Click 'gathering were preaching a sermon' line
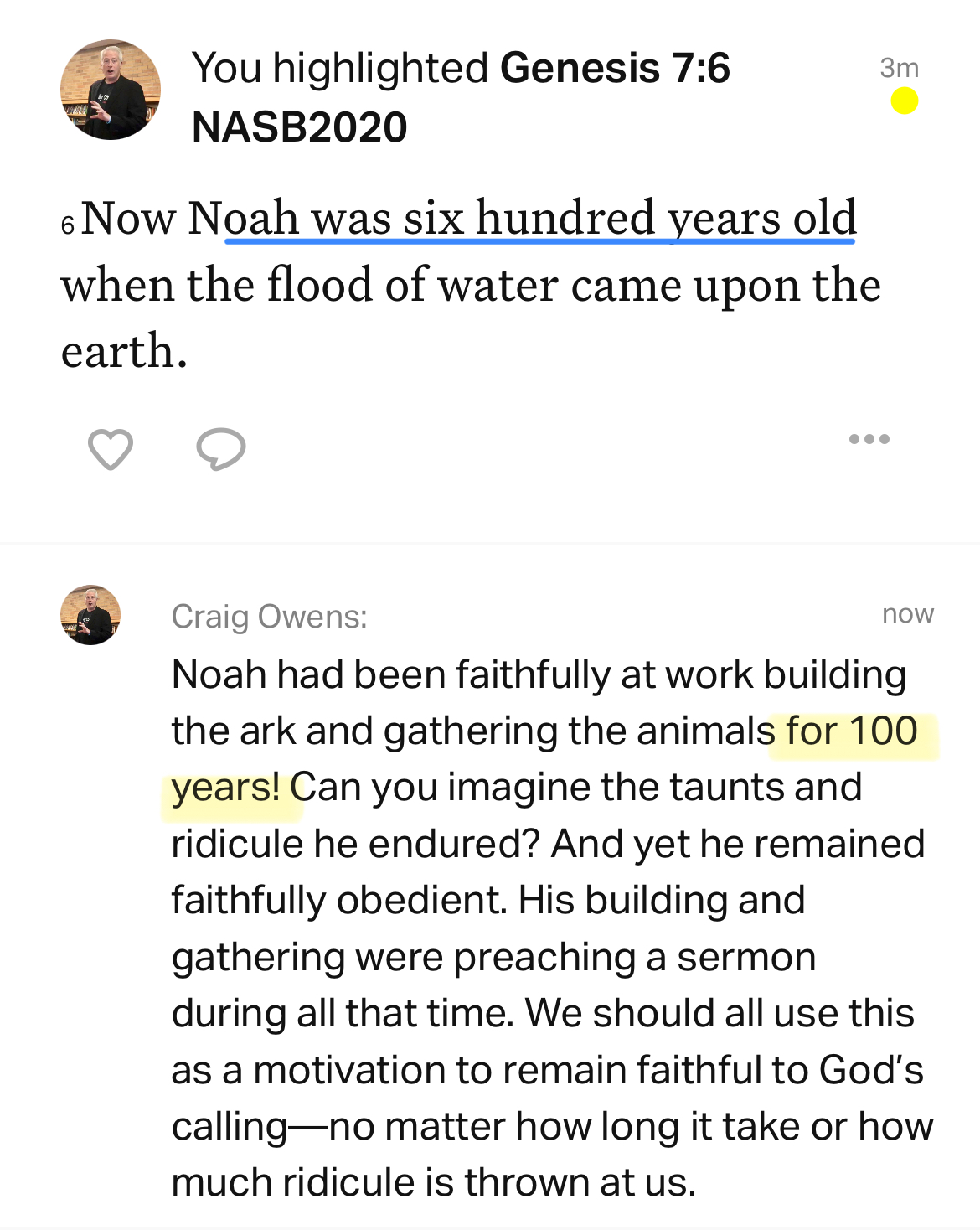This screenshot has height=1230, width=980. tap(493, 957)
